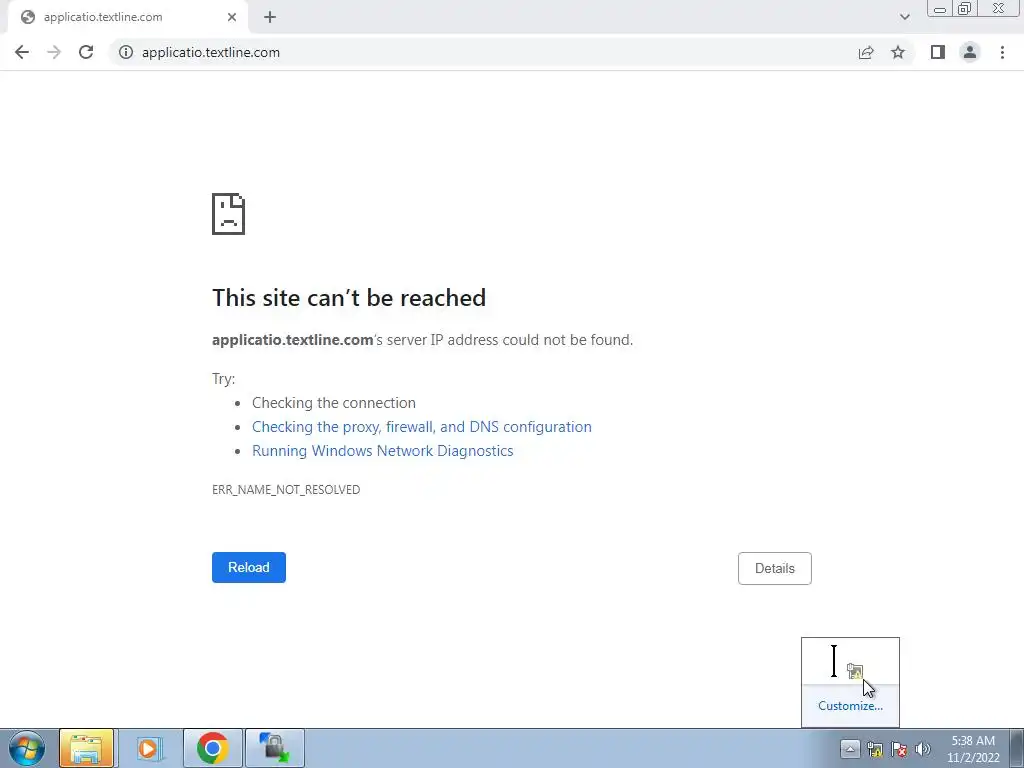Share this page icon in address bar
Screen dimensions: 1024x768
coord(866,52)
